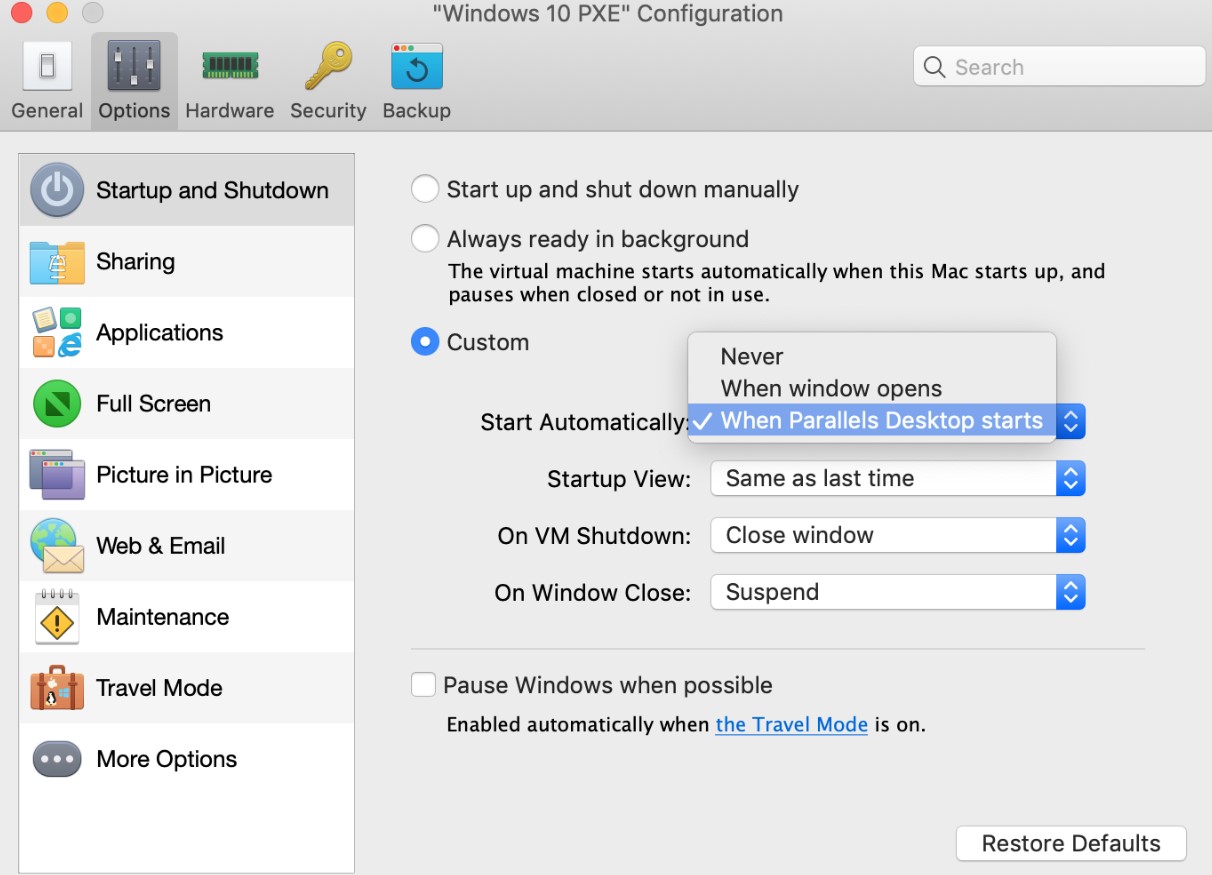Click the magnifying glass search icon
Viewport: 1212px width, 875px height.
pyautogui.click(x=934, y=67)
